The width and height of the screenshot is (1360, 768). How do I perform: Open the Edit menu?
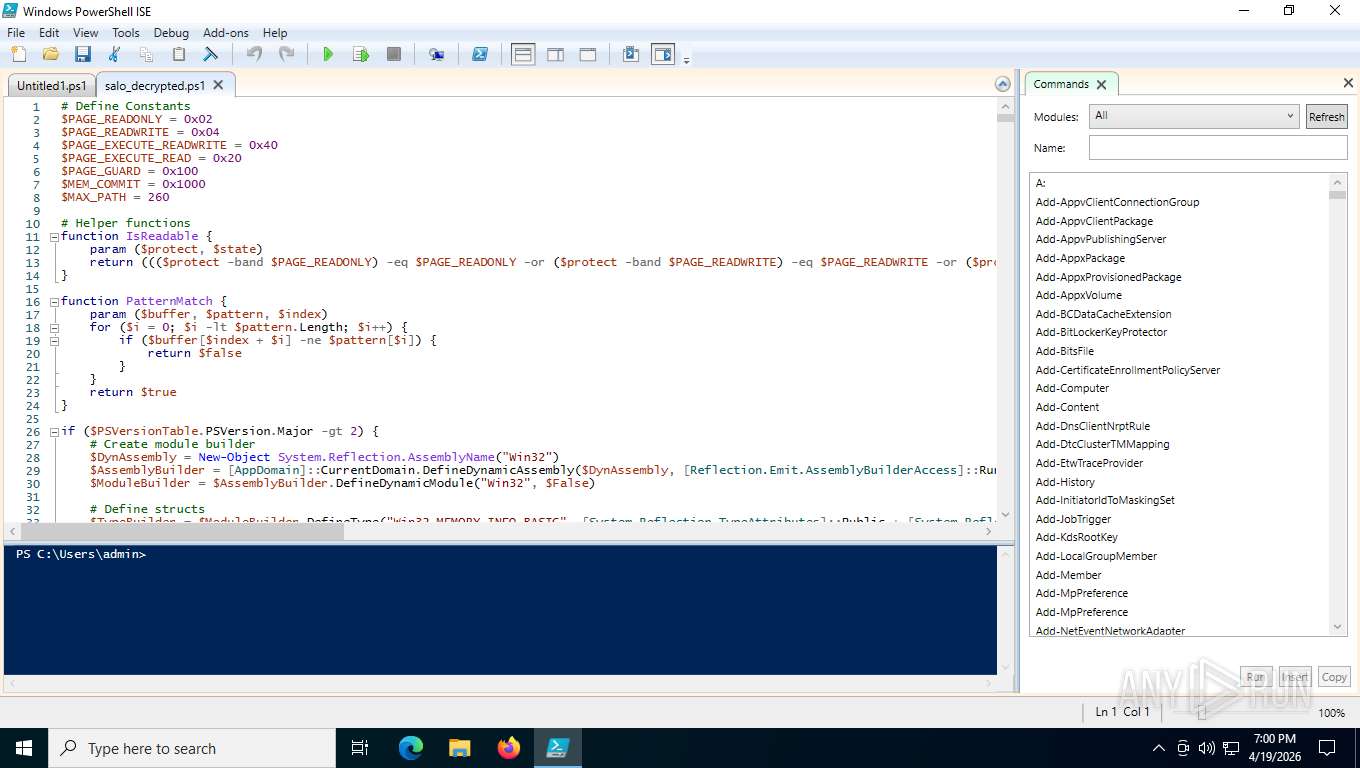49,32
